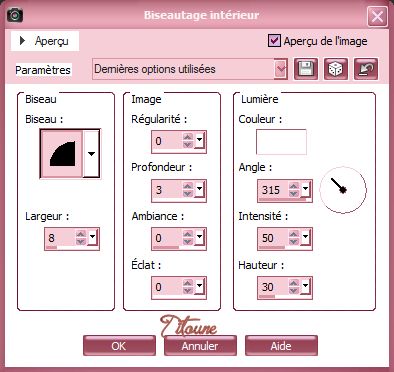Open the Paramètres presets dropdown
Screen dimensions: 394x372
pyautogui.click(x=280, y=69)
